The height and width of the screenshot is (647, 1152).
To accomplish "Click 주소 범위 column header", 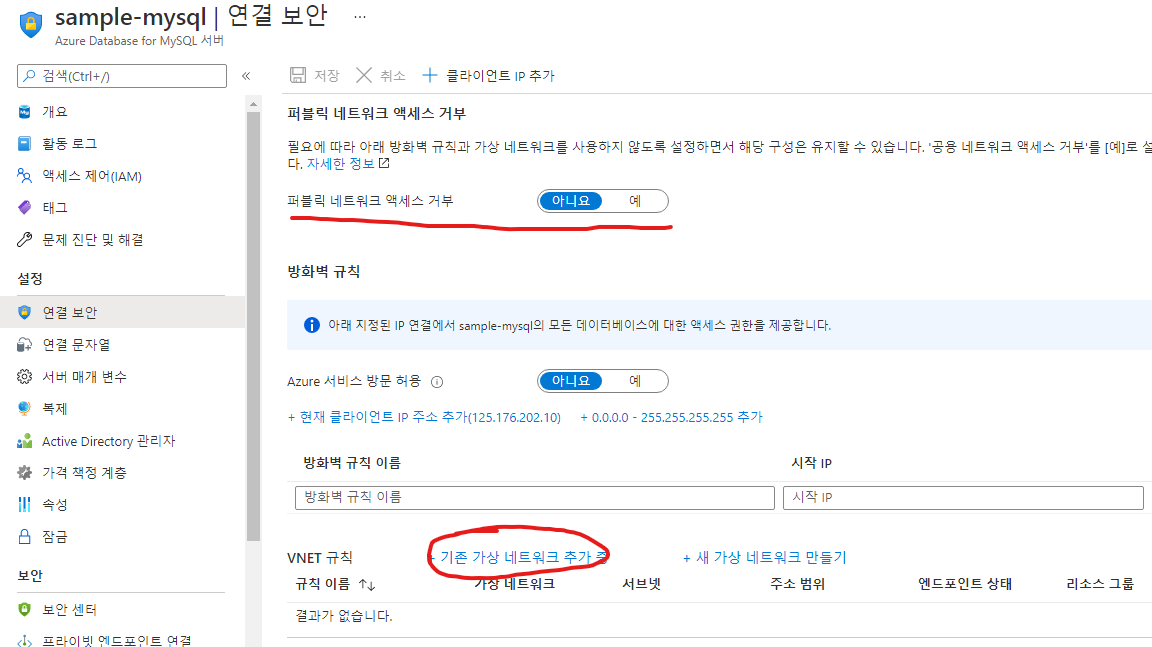I will 797,584.
